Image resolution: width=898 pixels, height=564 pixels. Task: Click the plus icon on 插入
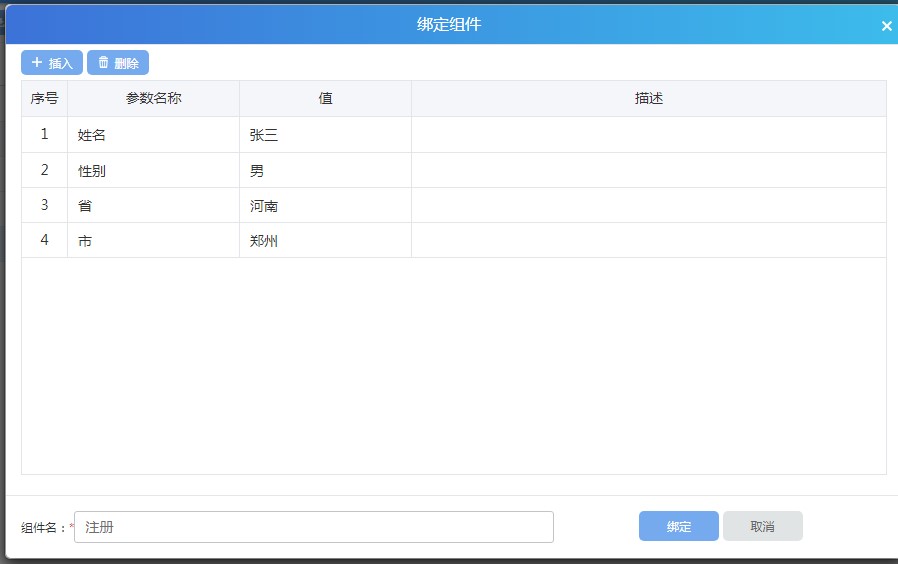37,63
